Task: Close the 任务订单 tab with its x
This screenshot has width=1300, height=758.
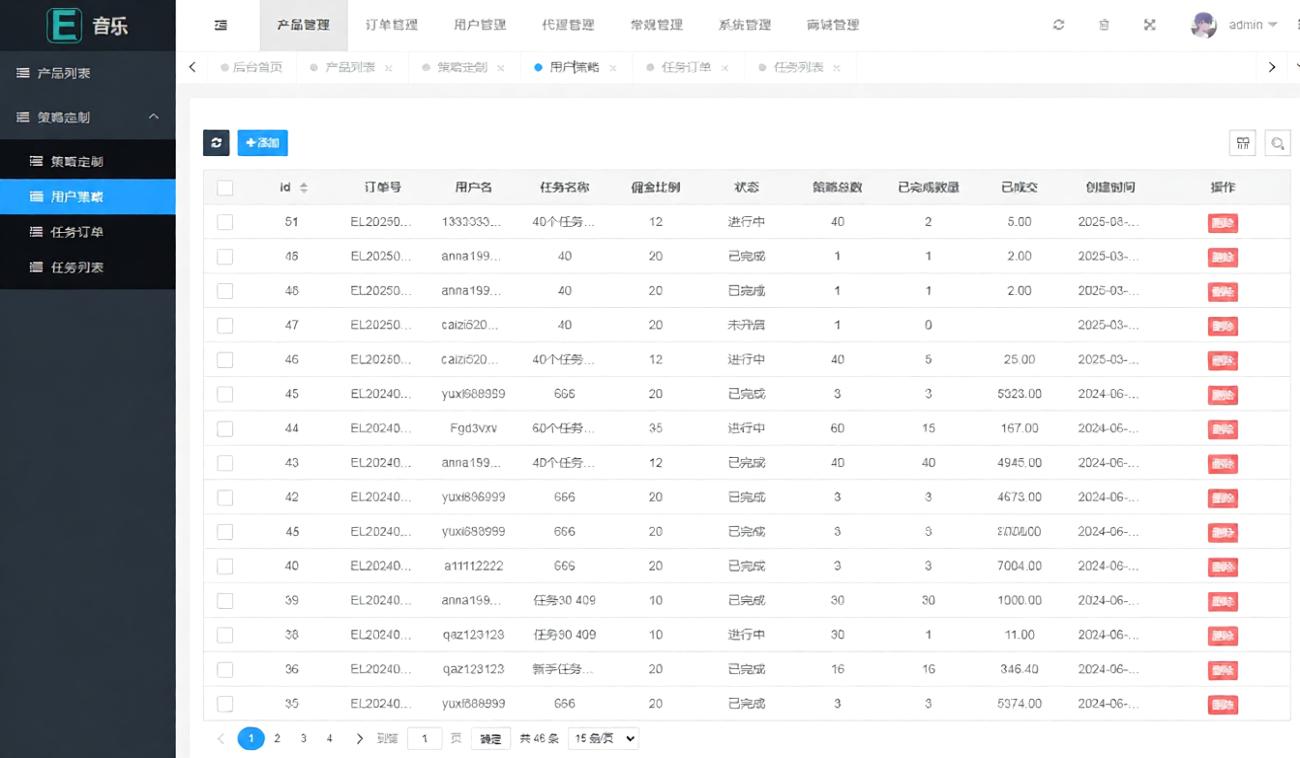Action: [724, 68]
